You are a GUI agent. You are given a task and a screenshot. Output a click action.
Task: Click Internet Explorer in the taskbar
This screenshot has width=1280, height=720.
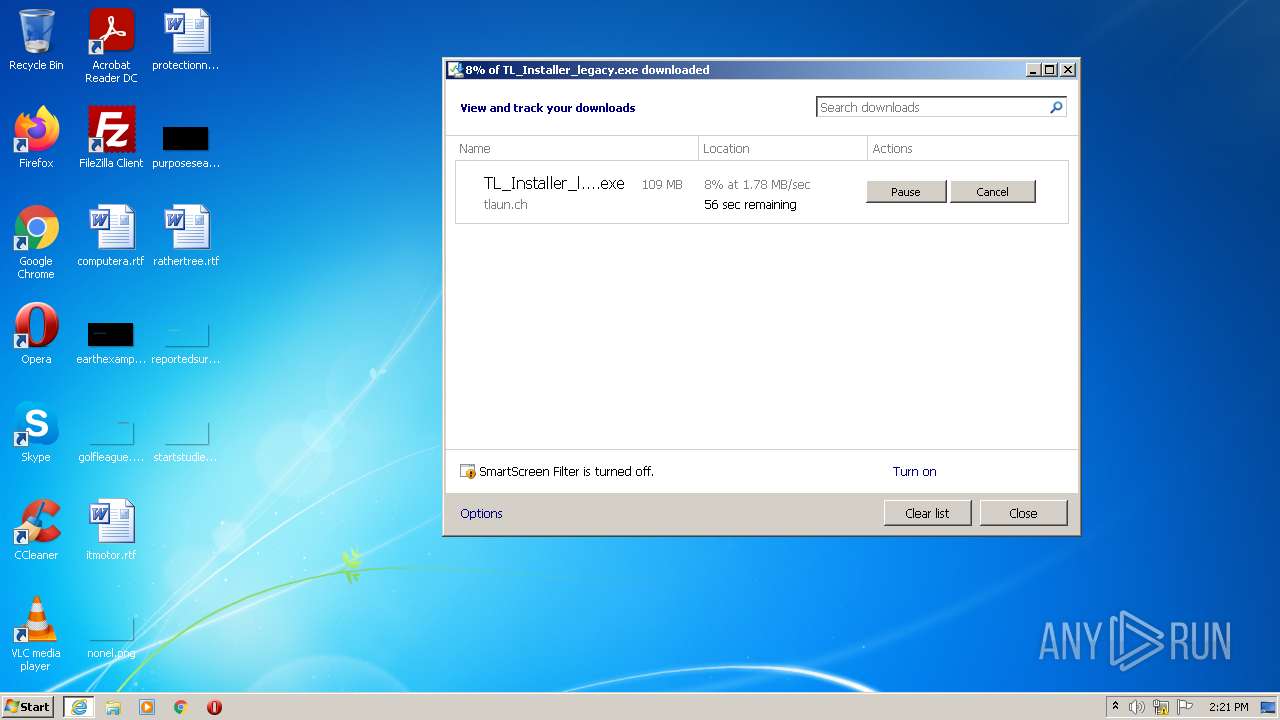[x=79, y=707]
